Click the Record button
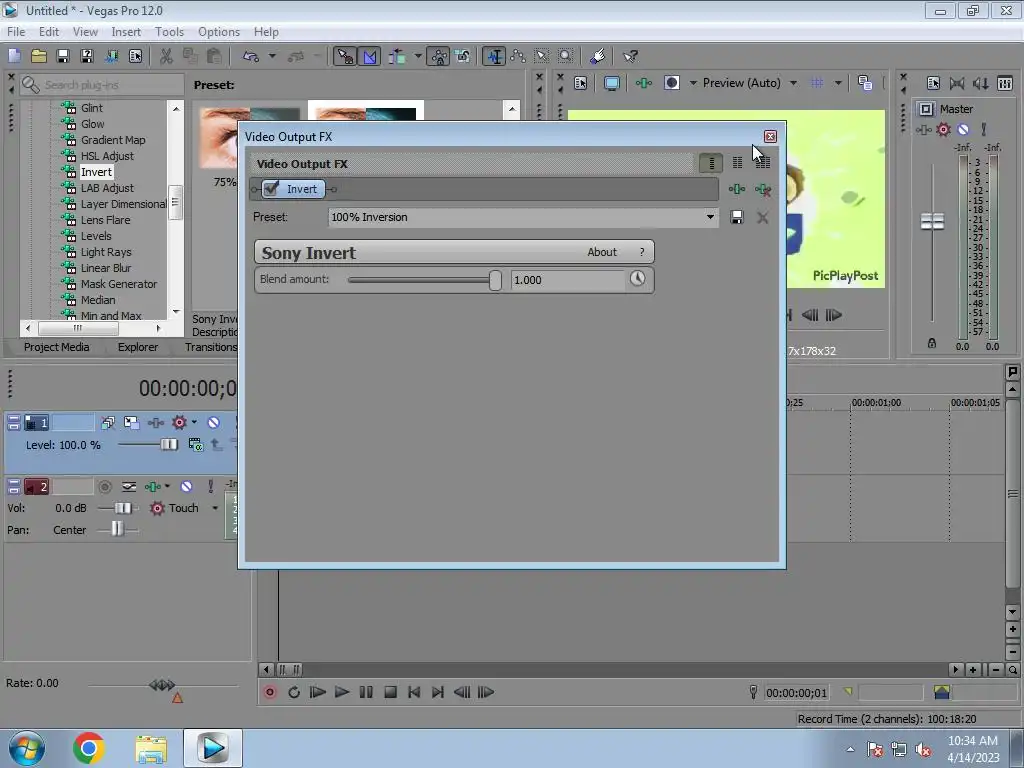Viewport: 1024px width, 768px height. click(270, 692)
